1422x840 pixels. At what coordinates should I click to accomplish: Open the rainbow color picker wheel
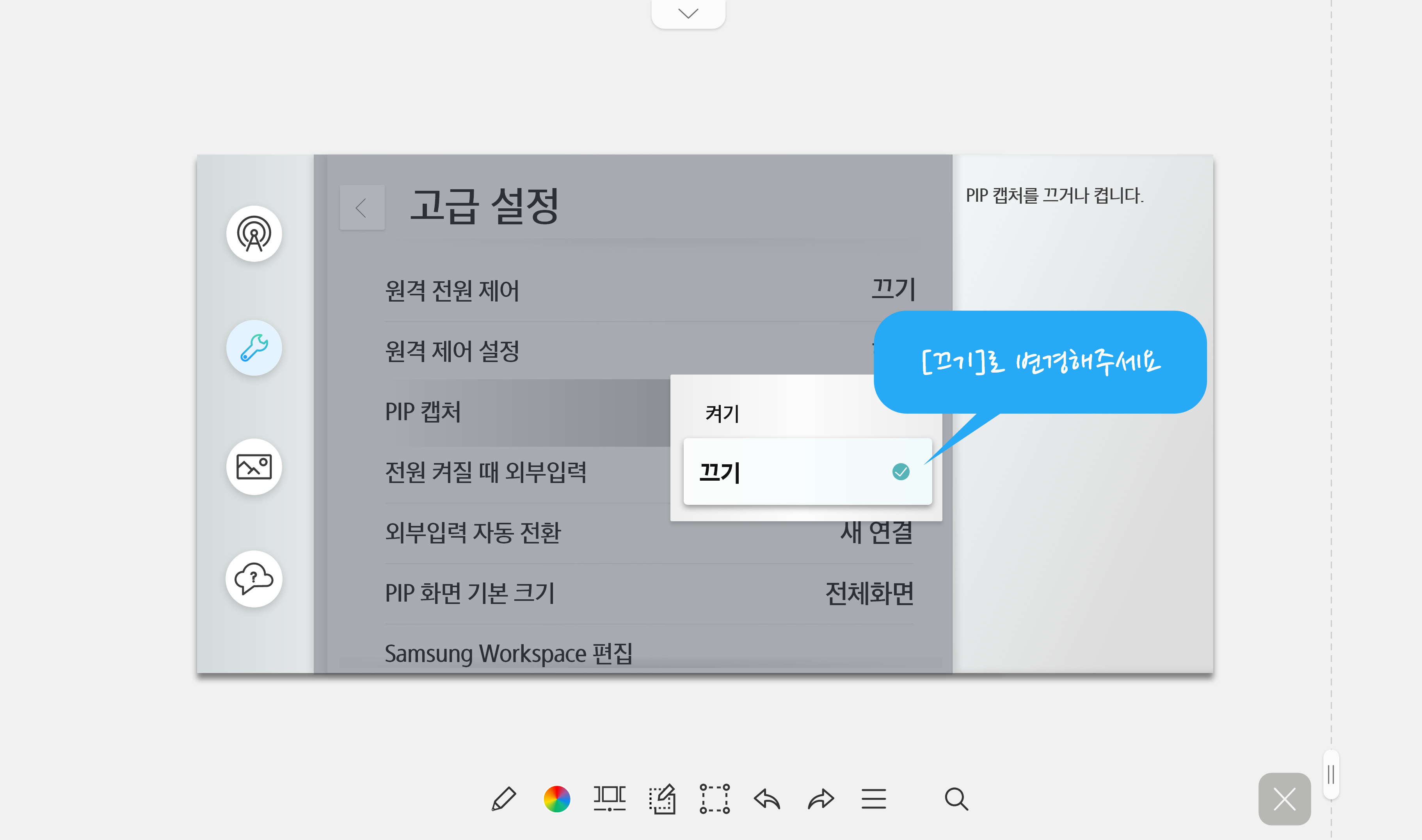coord(556,799)
